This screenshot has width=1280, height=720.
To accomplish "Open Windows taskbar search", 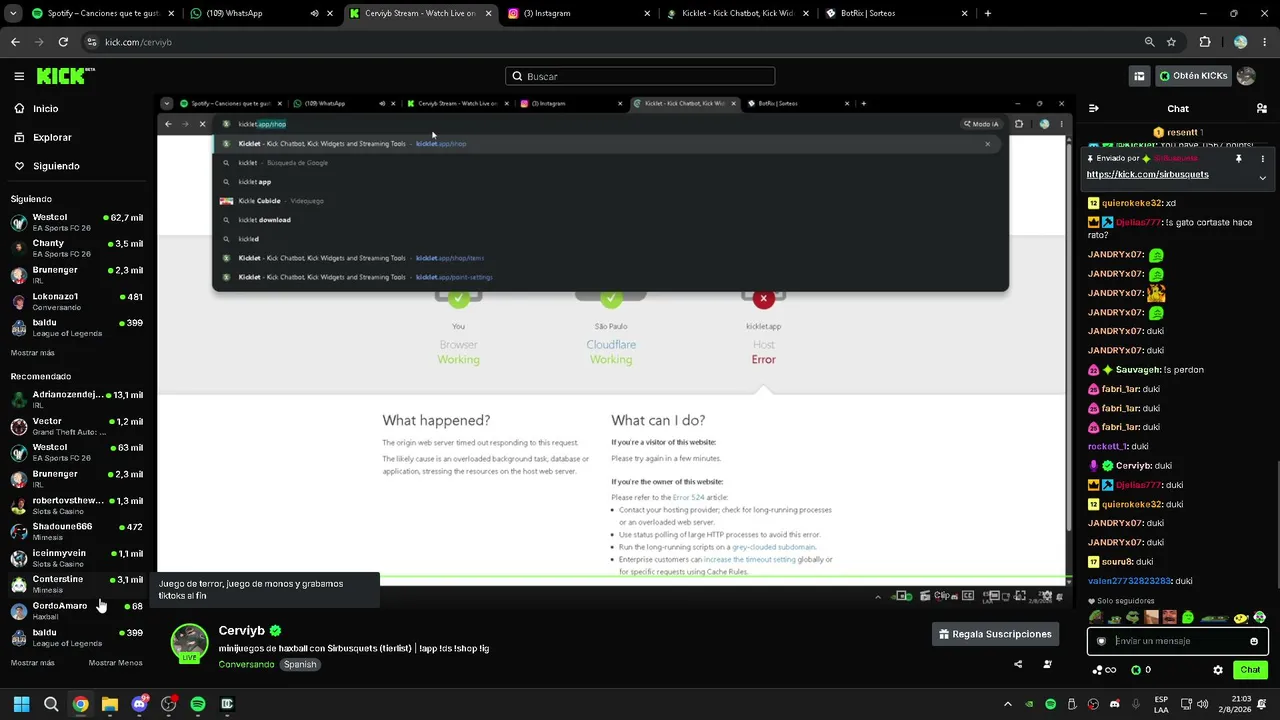I will [x=51, y=704].
